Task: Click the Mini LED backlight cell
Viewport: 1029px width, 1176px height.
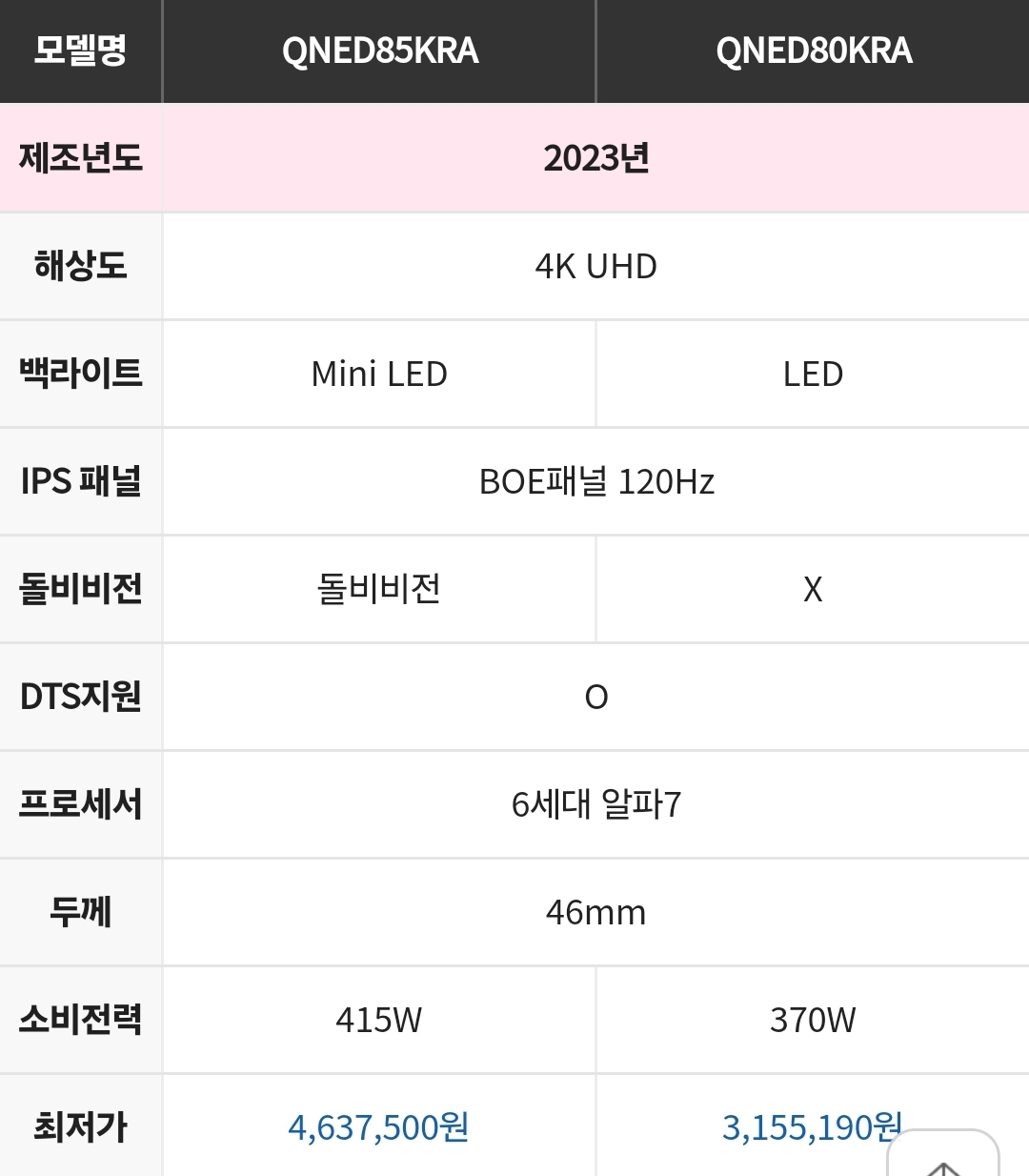Action: tap(379, 374)
